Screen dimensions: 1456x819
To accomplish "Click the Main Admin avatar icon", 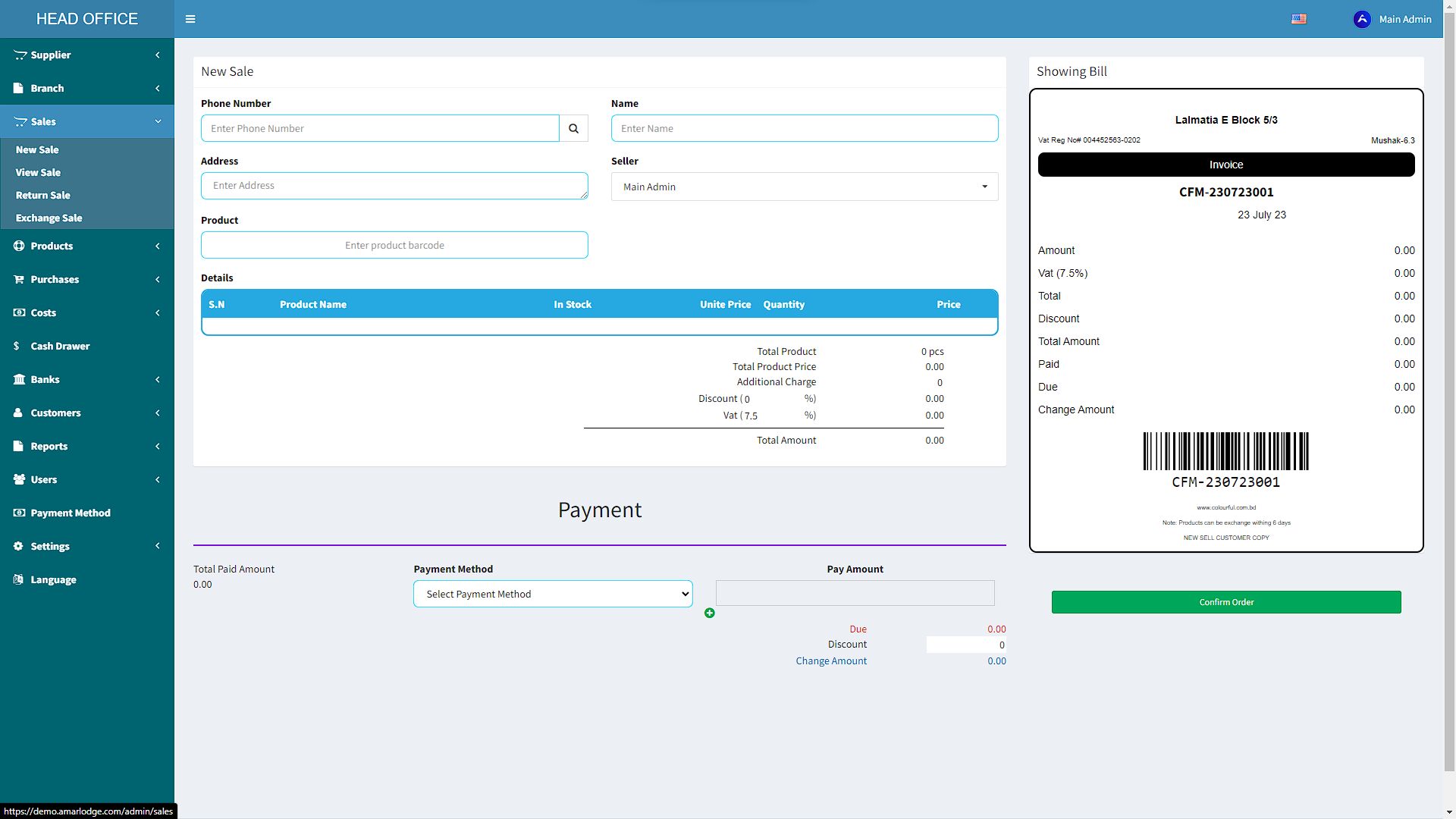I will [1361, 19].
